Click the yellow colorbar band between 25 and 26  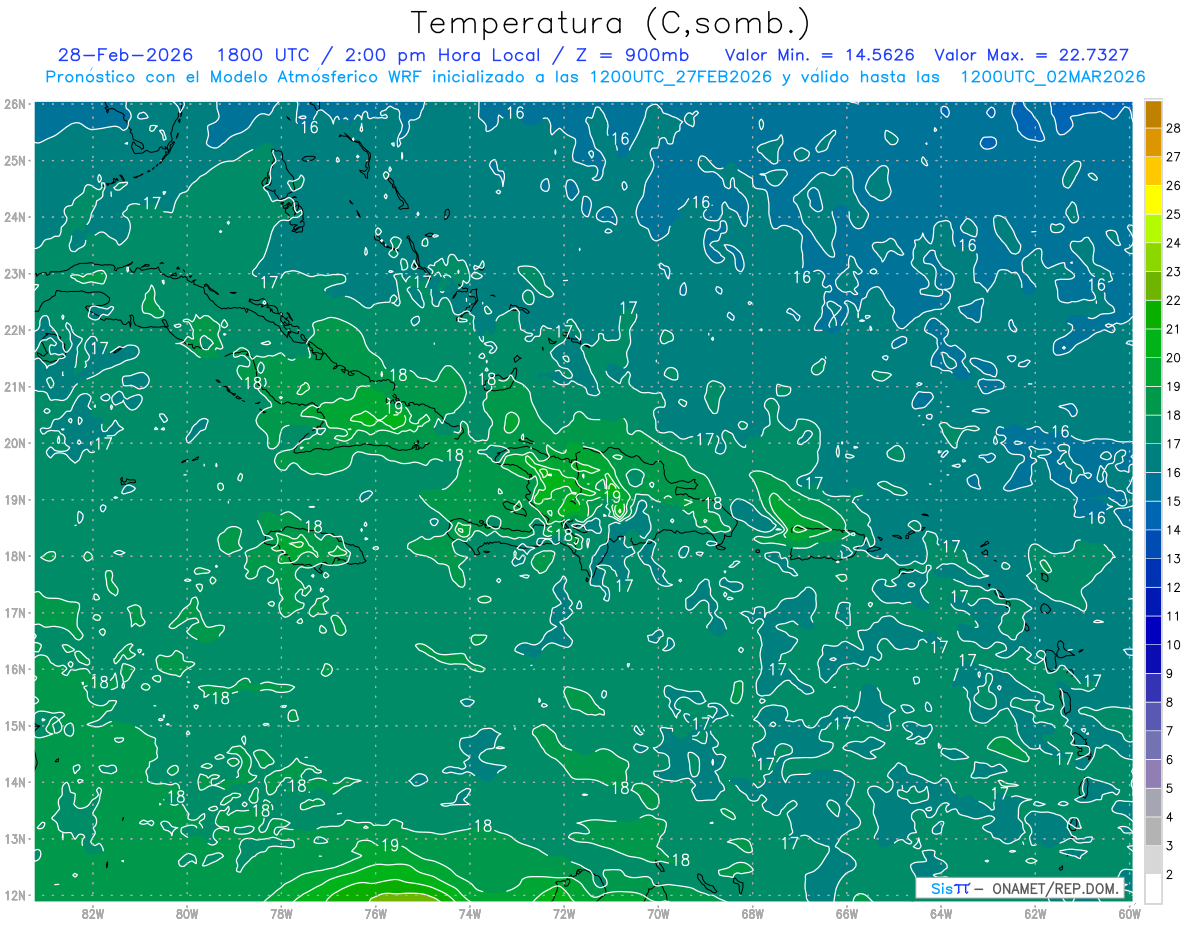(1154, 199)
